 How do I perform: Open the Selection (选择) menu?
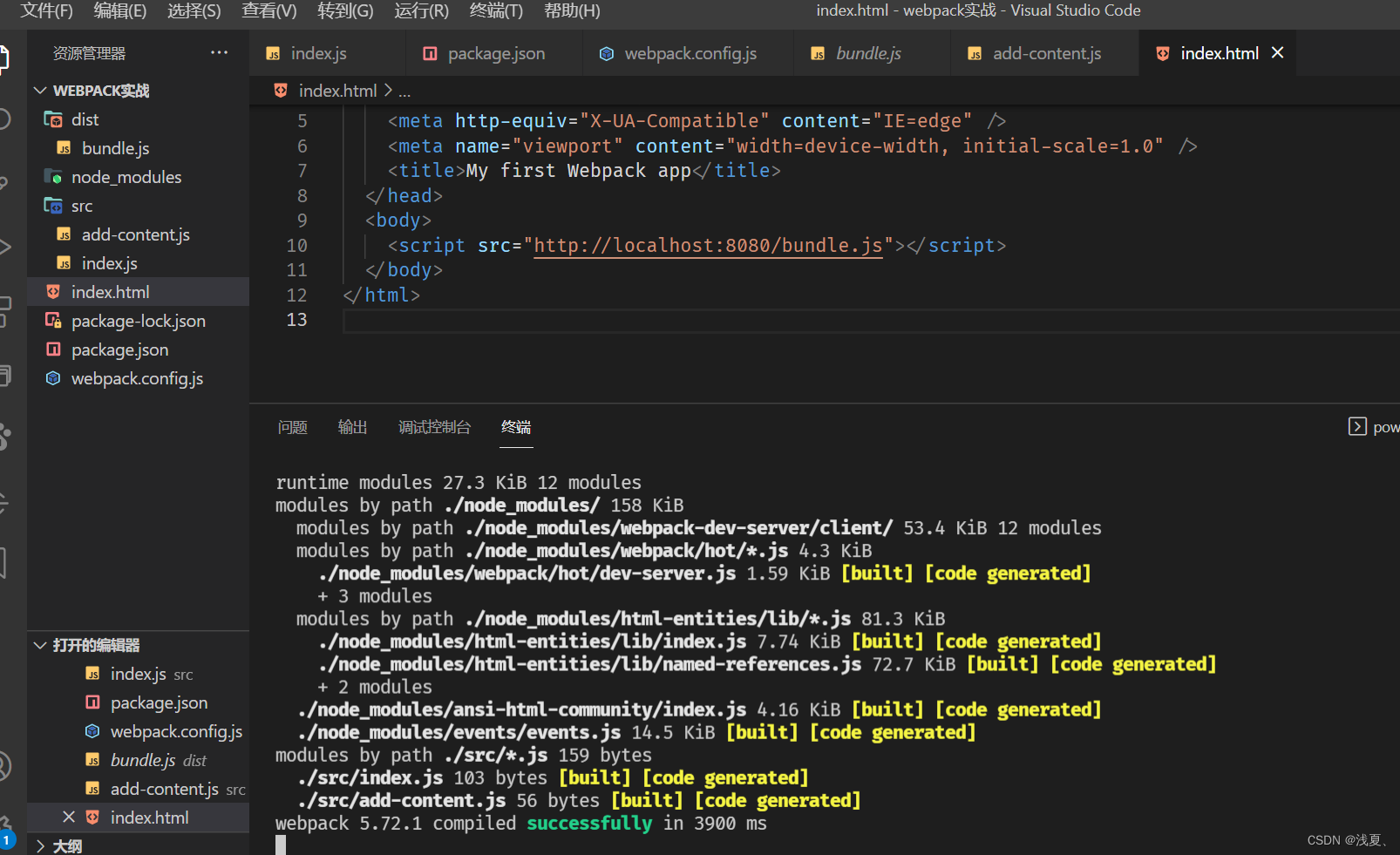click(194, 10)
